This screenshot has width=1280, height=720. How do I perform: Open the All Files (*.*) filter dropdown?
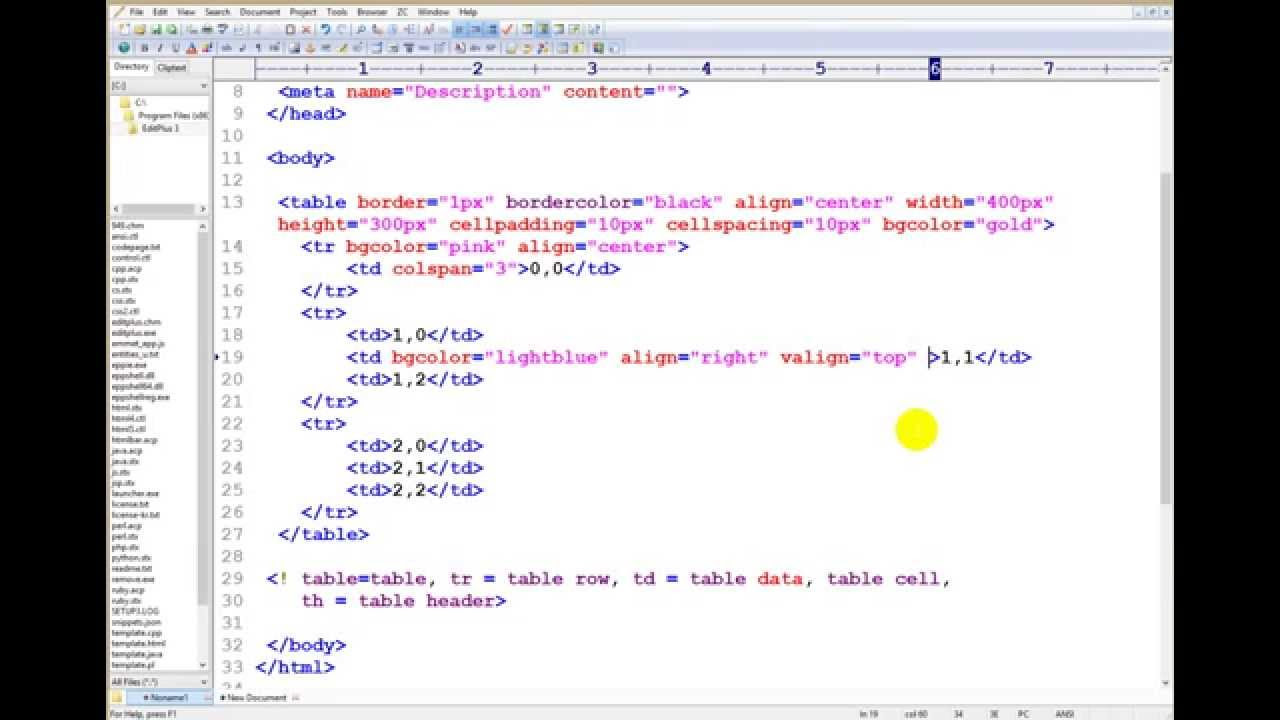(x=160, y=681)
